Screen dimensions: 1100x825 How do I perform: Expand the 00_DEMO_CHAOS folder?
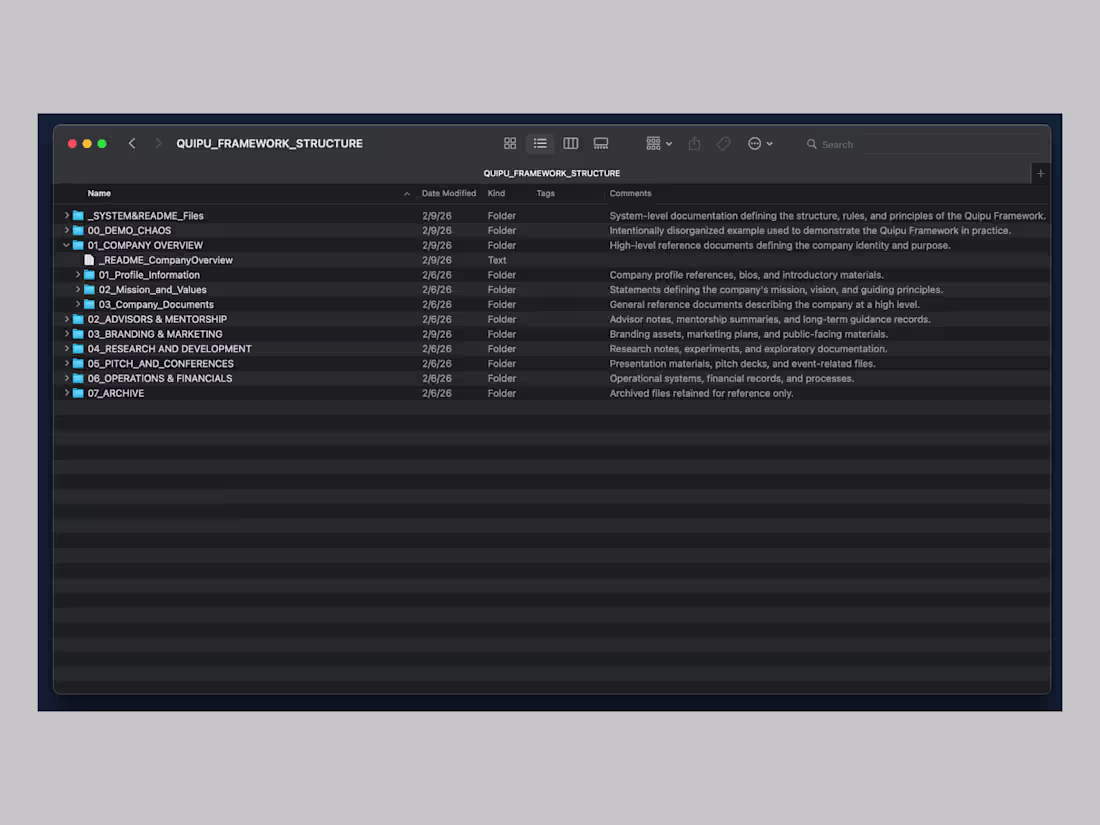click(67, 230)
